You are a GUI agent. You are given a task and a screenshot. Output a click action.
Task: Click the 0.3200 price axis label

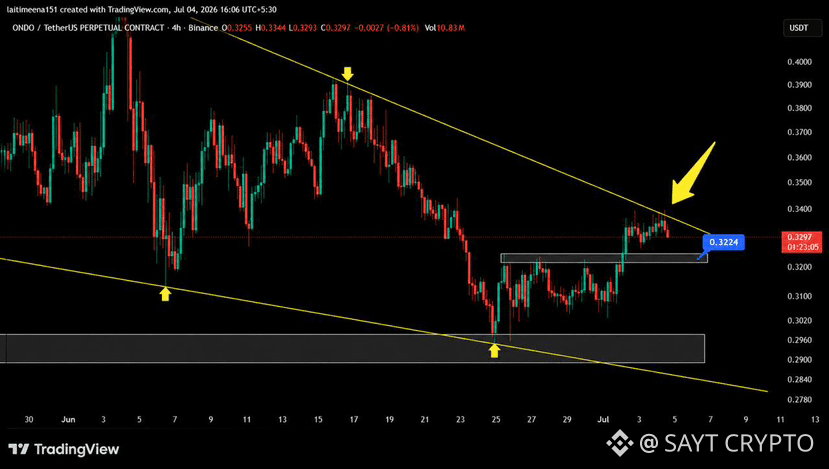[x=799, y=267]
